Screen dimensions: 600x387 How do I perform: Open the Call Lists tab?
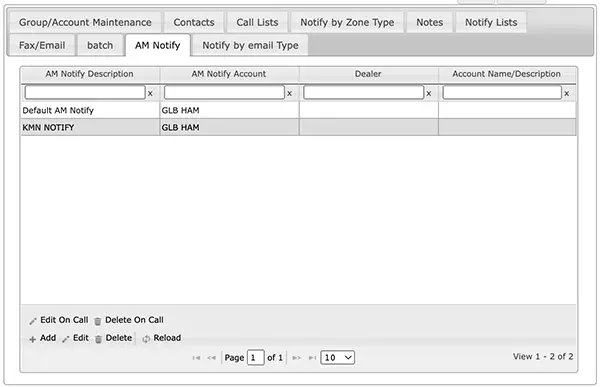257,23
